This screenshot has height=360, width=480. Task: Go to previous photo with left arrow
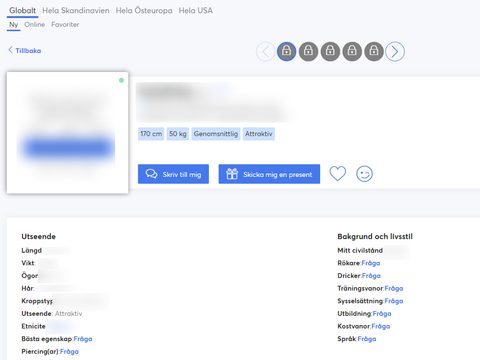(x=266, y=52)
